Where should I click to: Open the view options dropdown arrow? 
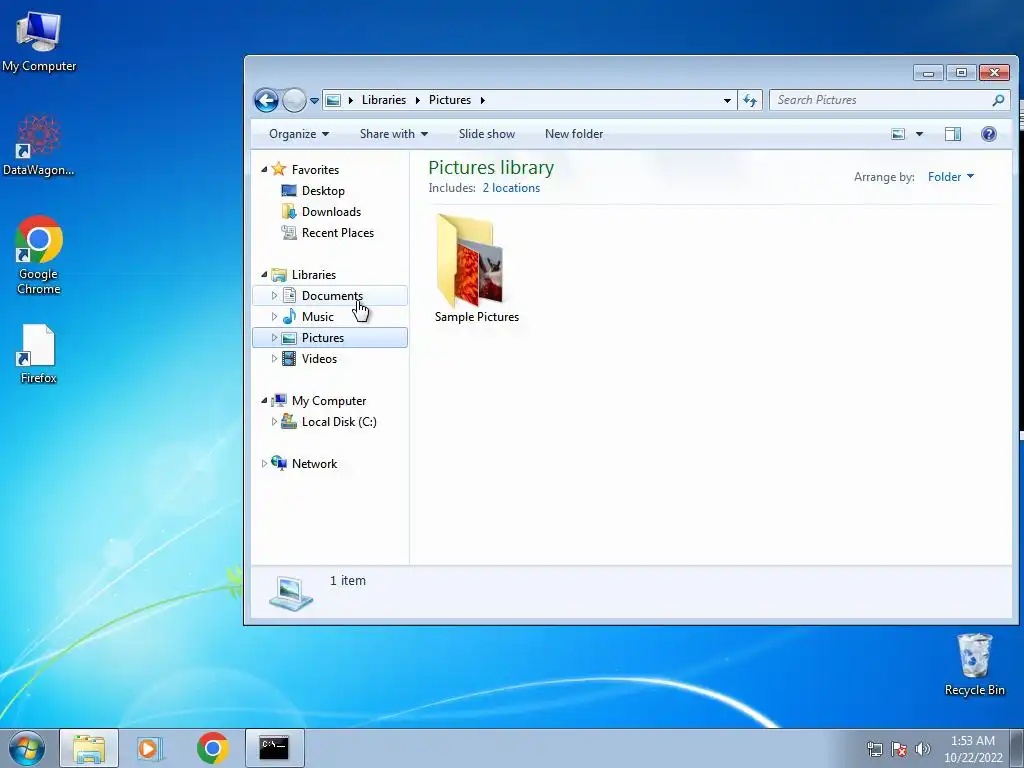(x=919, y=134)
